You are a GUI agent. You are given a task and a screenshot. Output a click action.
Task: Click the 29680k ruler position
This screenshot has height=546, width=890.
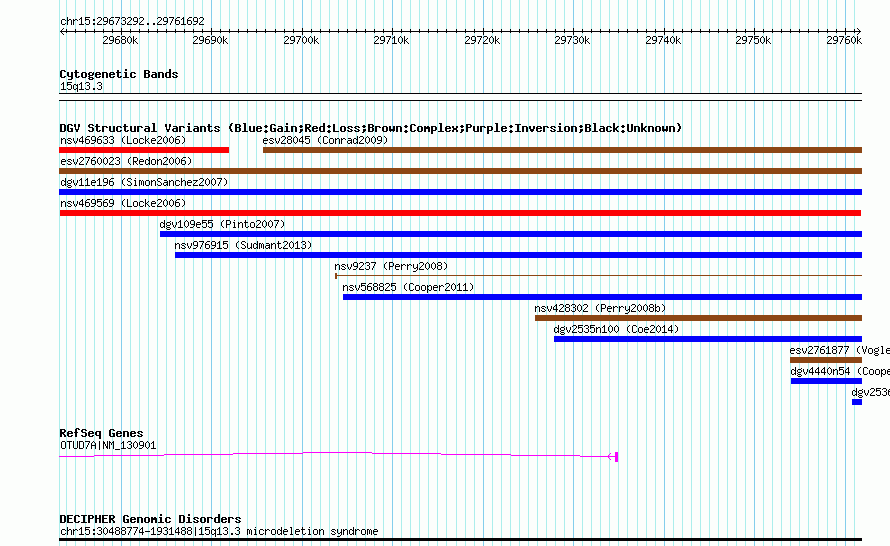(x=120, y=40)
